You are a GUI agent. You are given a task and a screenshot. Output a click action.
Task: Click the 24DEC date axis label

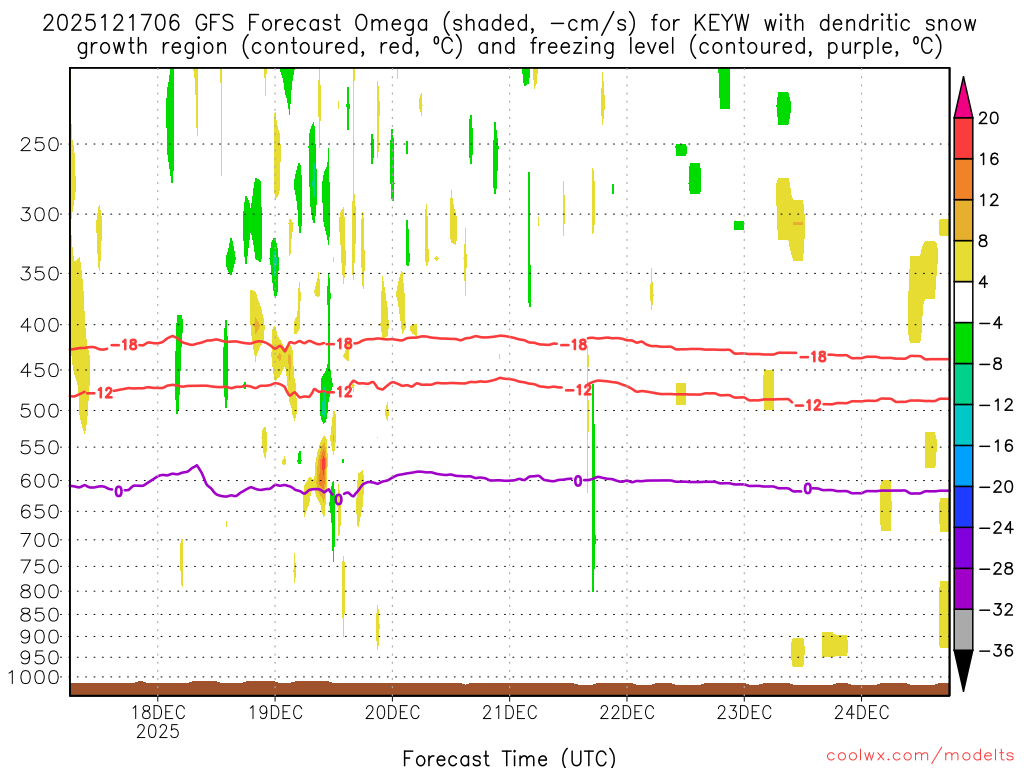point(861,712)
